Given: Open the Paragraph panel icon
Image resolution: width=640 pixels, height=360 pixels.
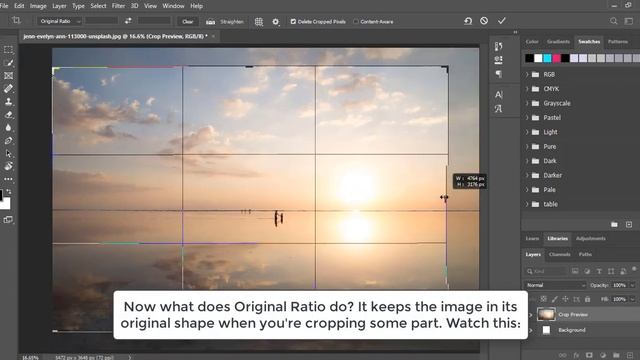Looking at the screenshot, I should [498, 74].
